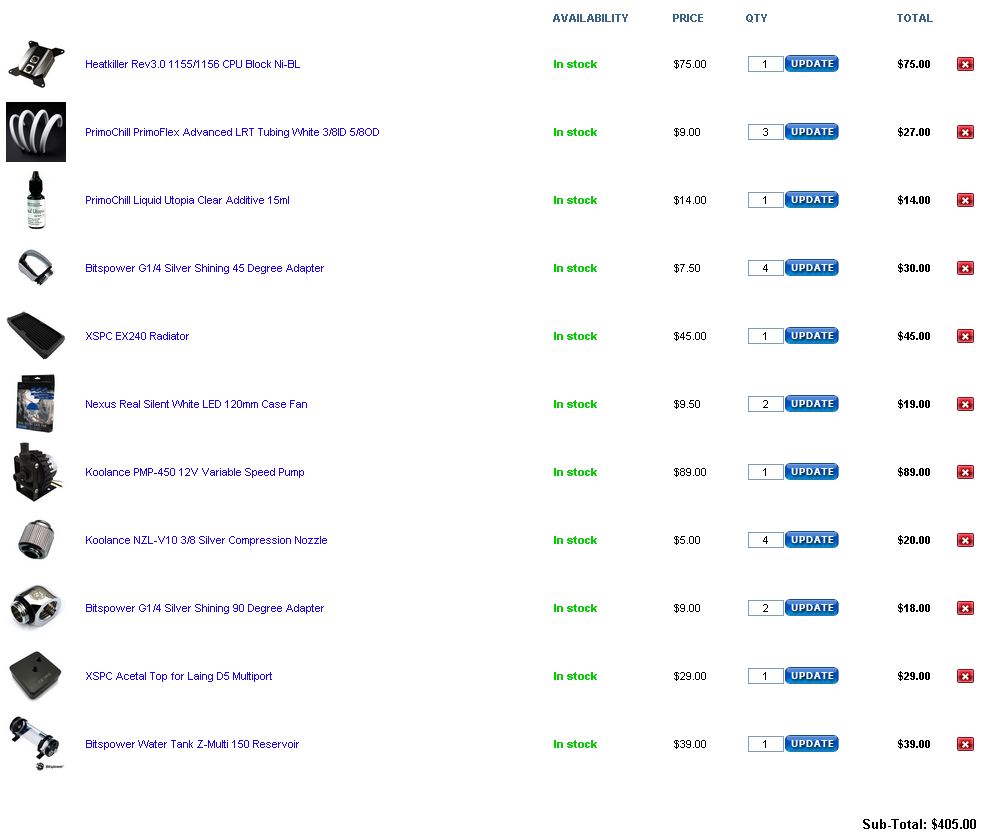The width and height of the screenshot is (999, 837).
Task: Update quantity for PrimoFlex Tubing
Action: 812,132
